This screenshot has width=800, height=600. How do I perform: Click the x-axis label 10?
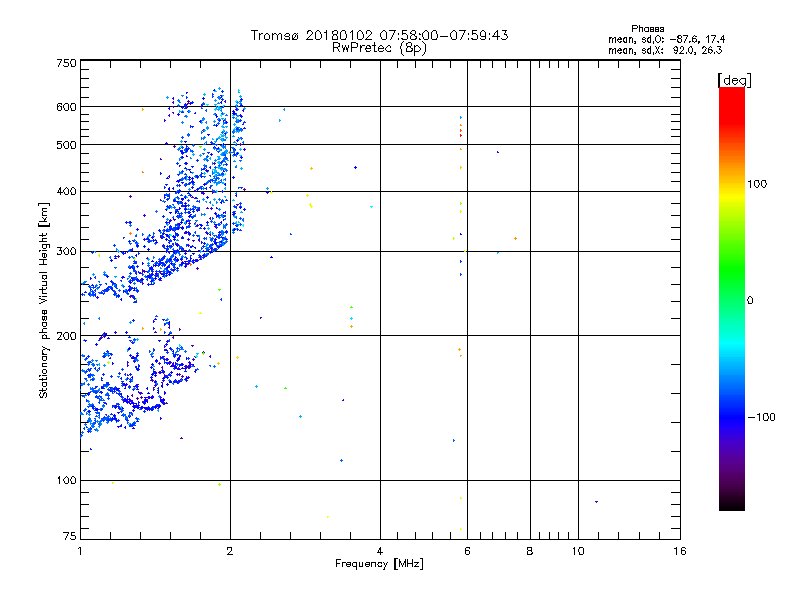pos(578,551)
